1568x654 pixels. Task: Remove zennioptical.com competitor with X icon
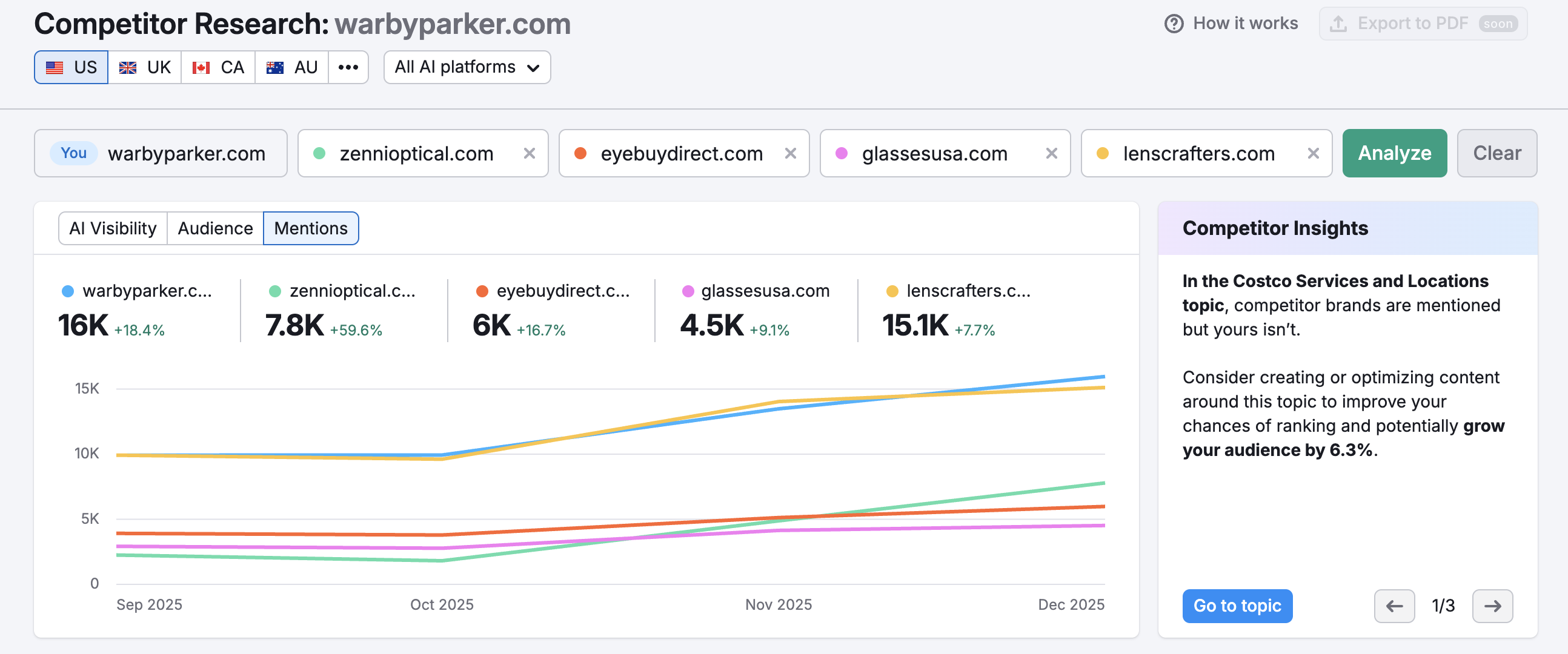[529, 153]
